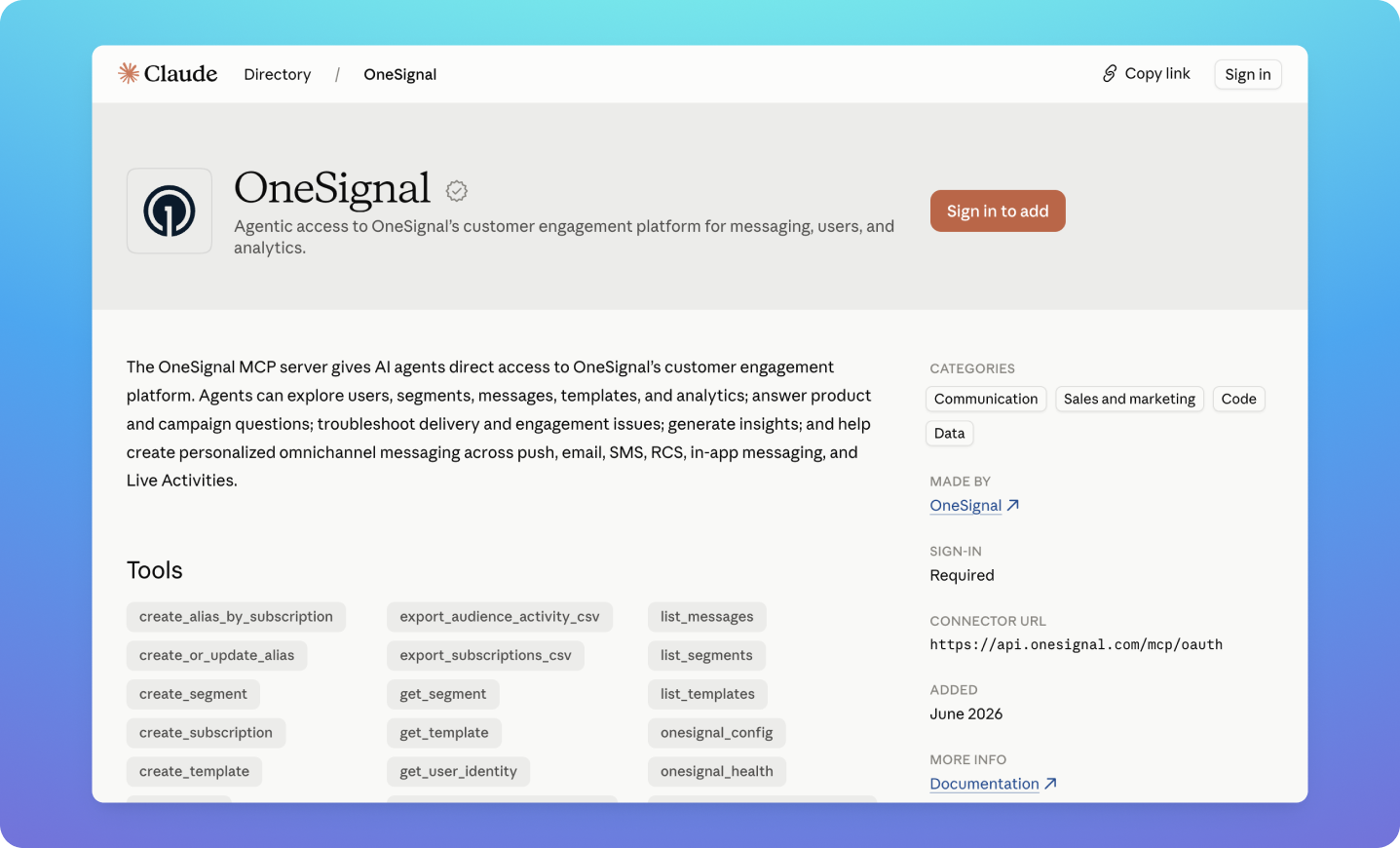Click the Agentic access tagline under the title
This screenshot has height=848, width=1400.
pos(564,237)
